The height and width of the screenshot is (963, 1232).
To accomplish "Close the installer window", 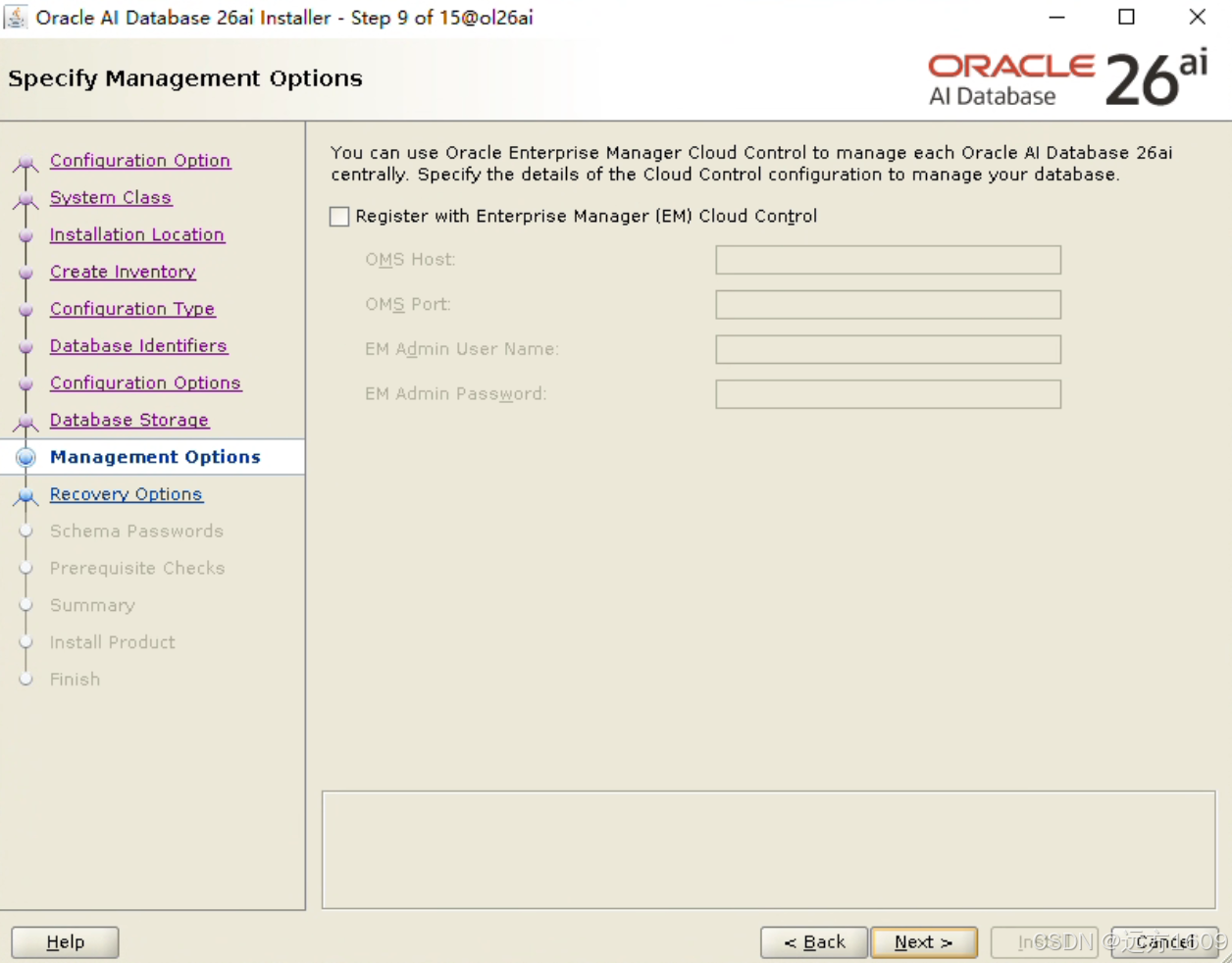I will (x=1198, y=17).
